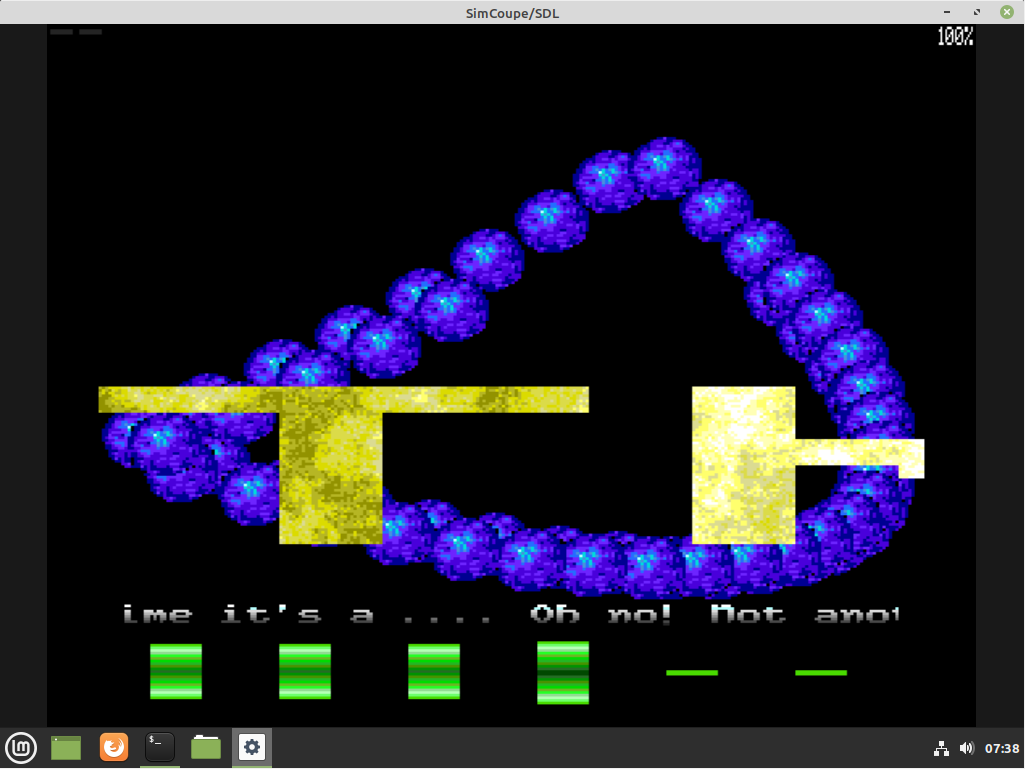1025x769 pixels.
Task: Click a thin green dash indicator near the bars
Action: (x=692, y=673)
